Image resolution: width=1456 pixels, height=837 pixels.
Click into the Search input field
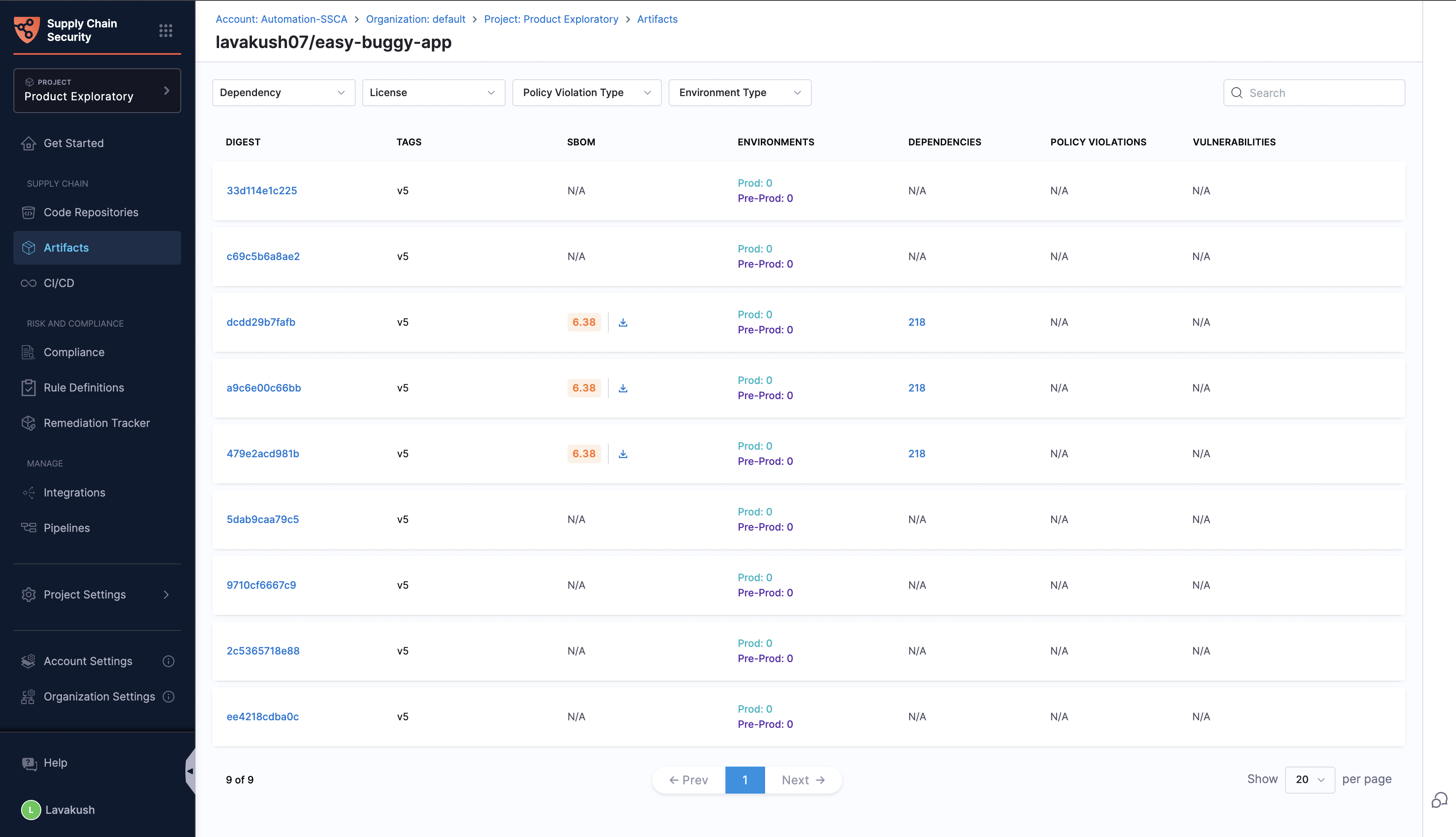(x=1322, y=93)
